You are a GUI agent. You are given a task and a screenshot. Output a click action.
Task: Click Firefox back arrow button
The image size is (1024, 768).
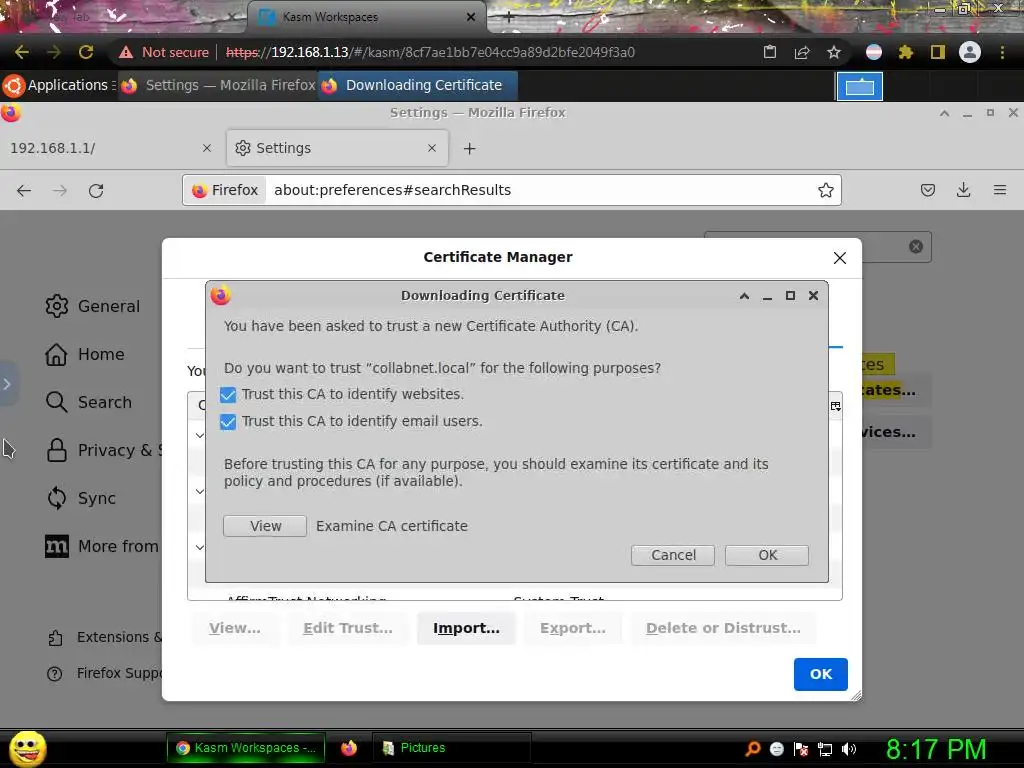point(24,191)
